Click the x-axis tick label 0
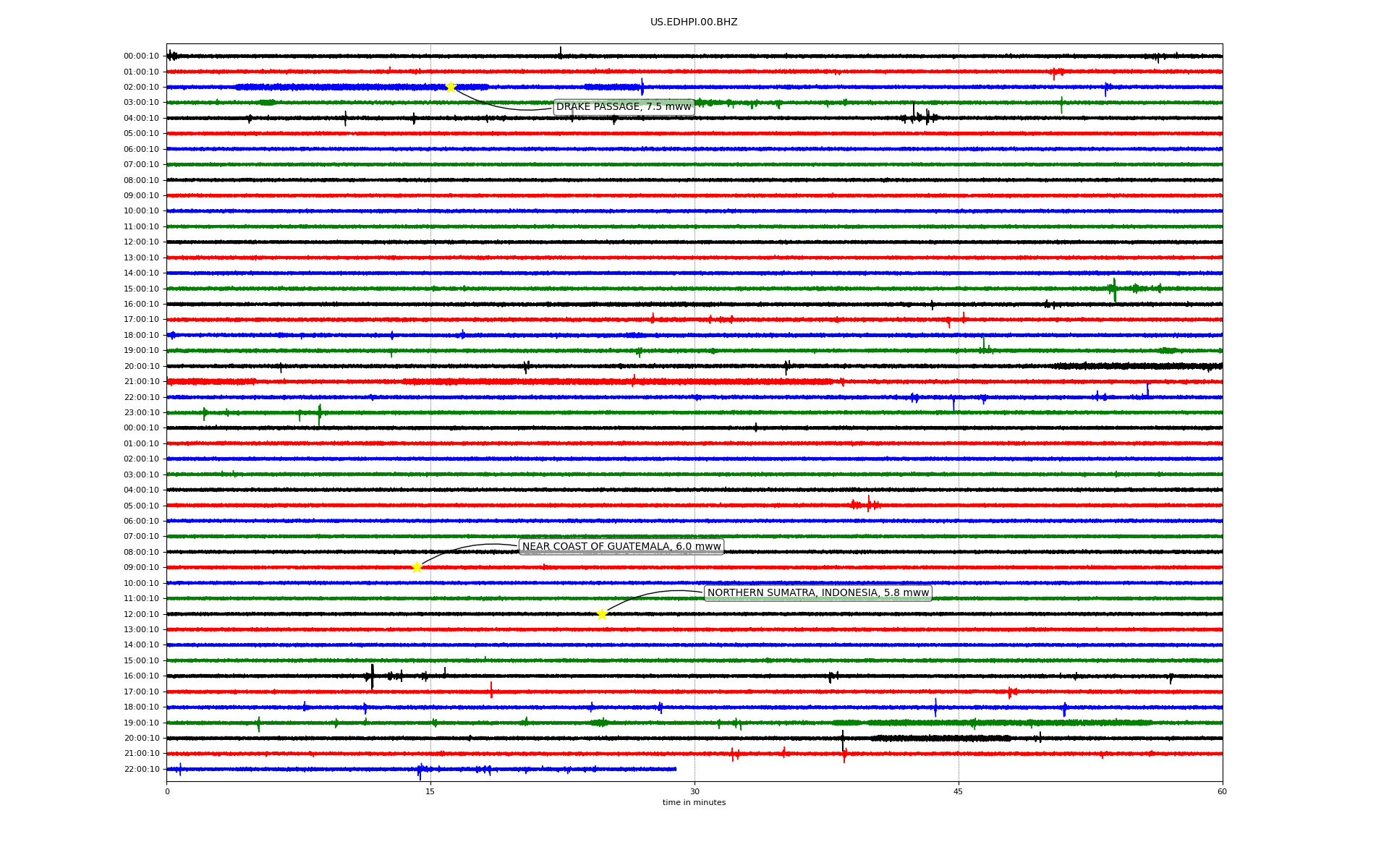1389x868 pixels. coord(167,791)
